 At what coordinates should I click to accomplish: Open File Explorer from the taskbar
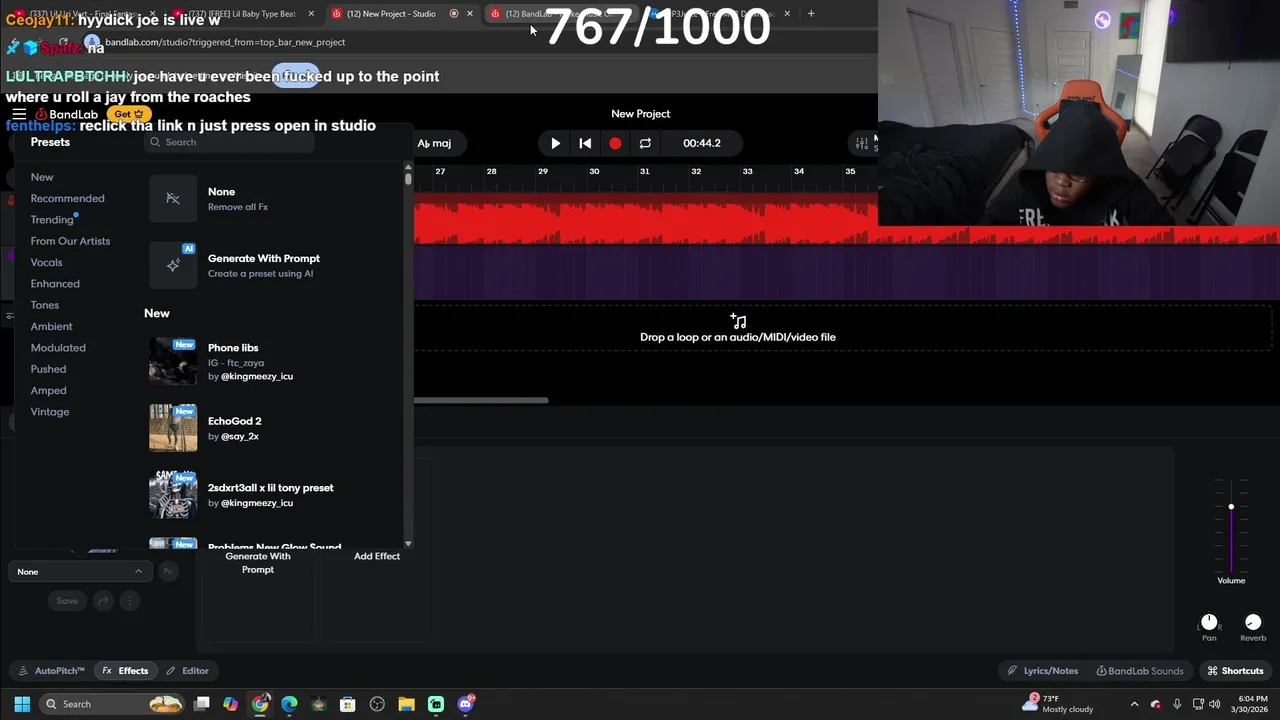pyautogui.click(x=406, y=704)
